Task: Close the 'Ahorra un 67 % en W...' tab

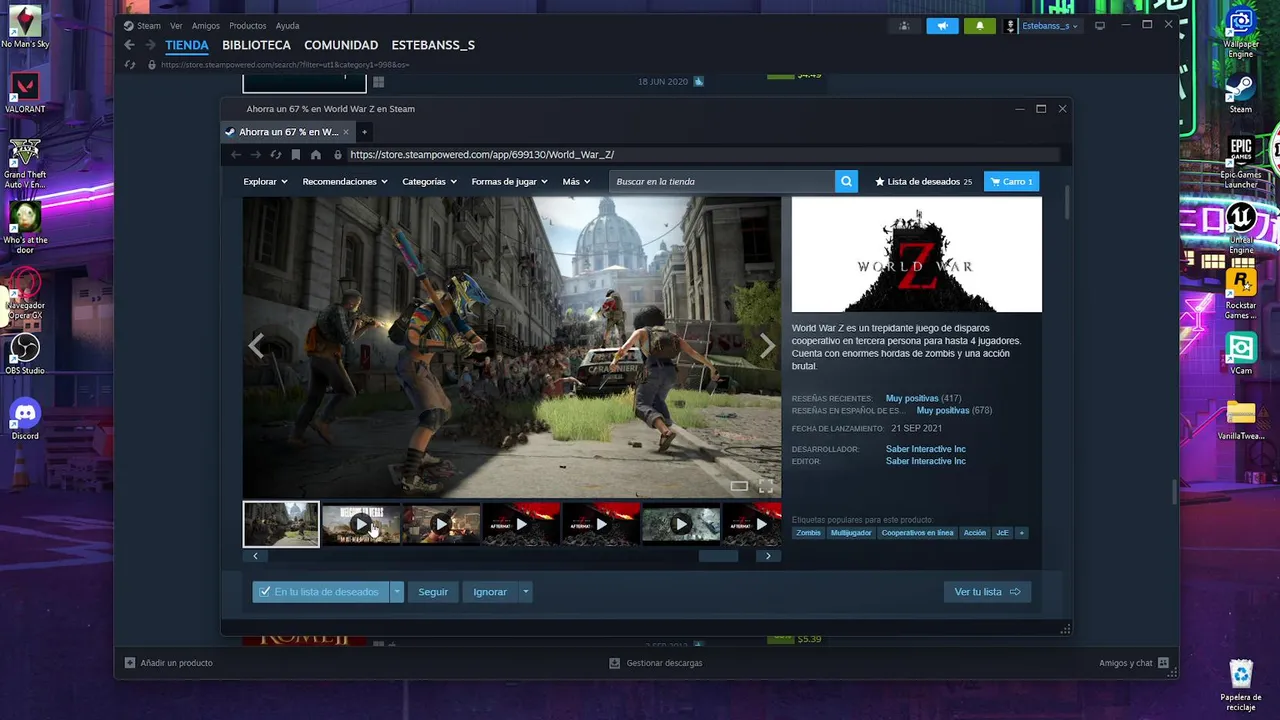Action: click(x=346, y=132)
